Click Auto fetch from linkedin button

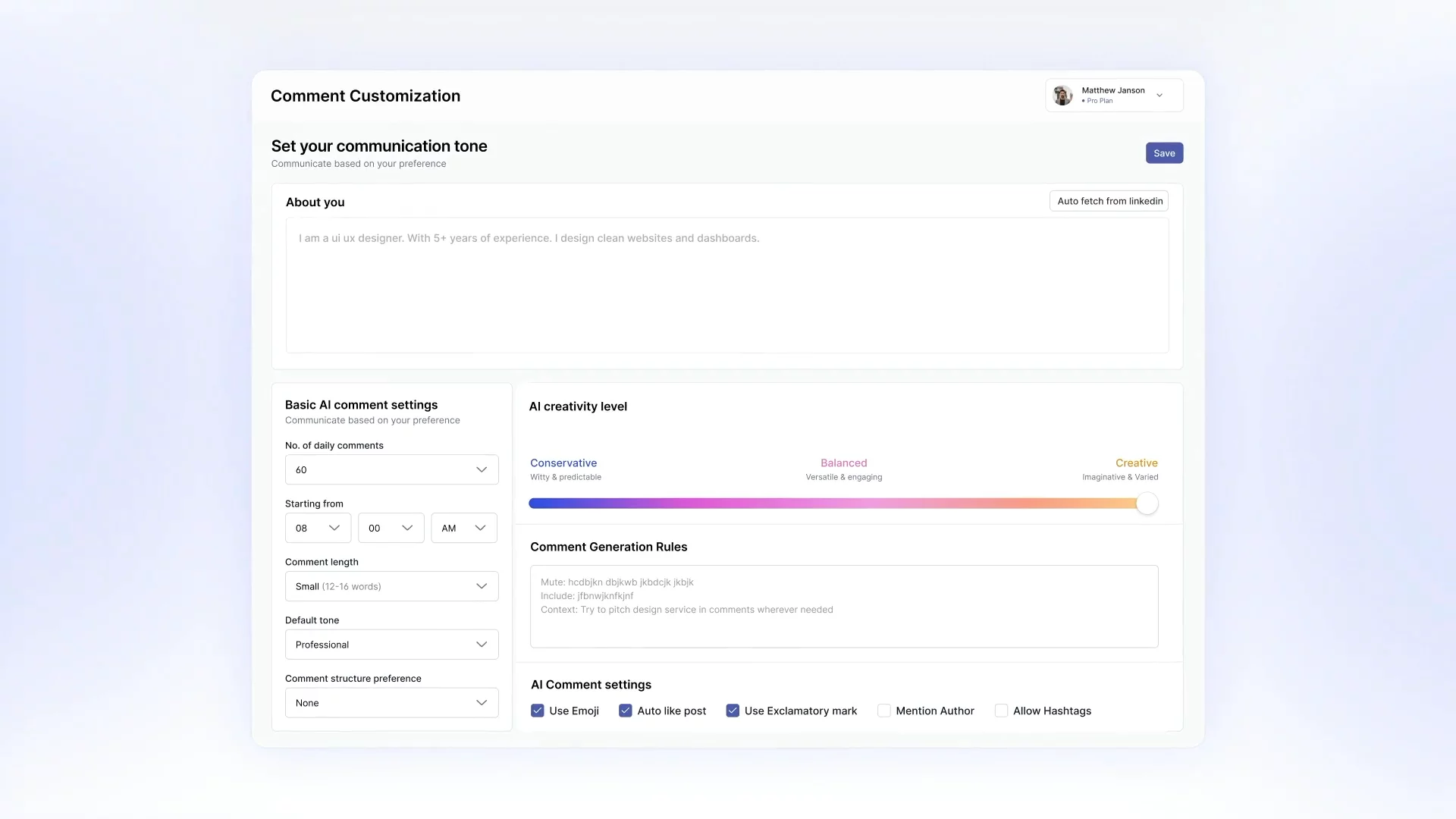(x=1109, y=201)
